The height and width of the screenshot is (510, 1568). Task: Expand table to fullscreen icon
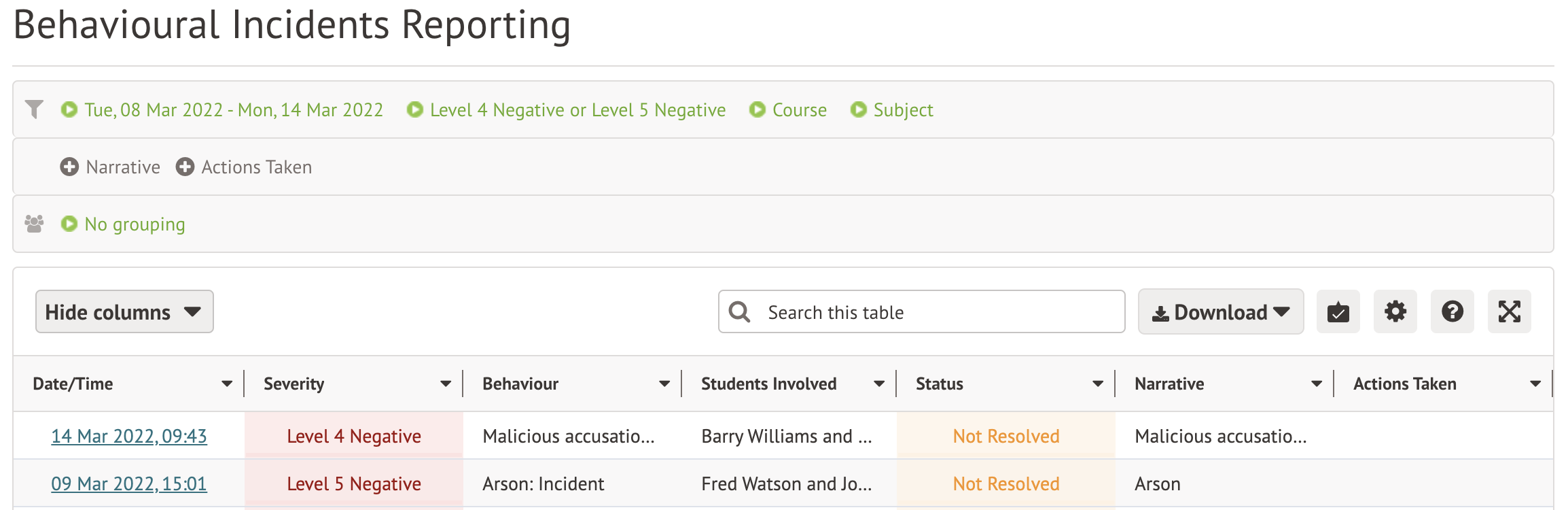pyautogui.click(x=1509, y=312)
